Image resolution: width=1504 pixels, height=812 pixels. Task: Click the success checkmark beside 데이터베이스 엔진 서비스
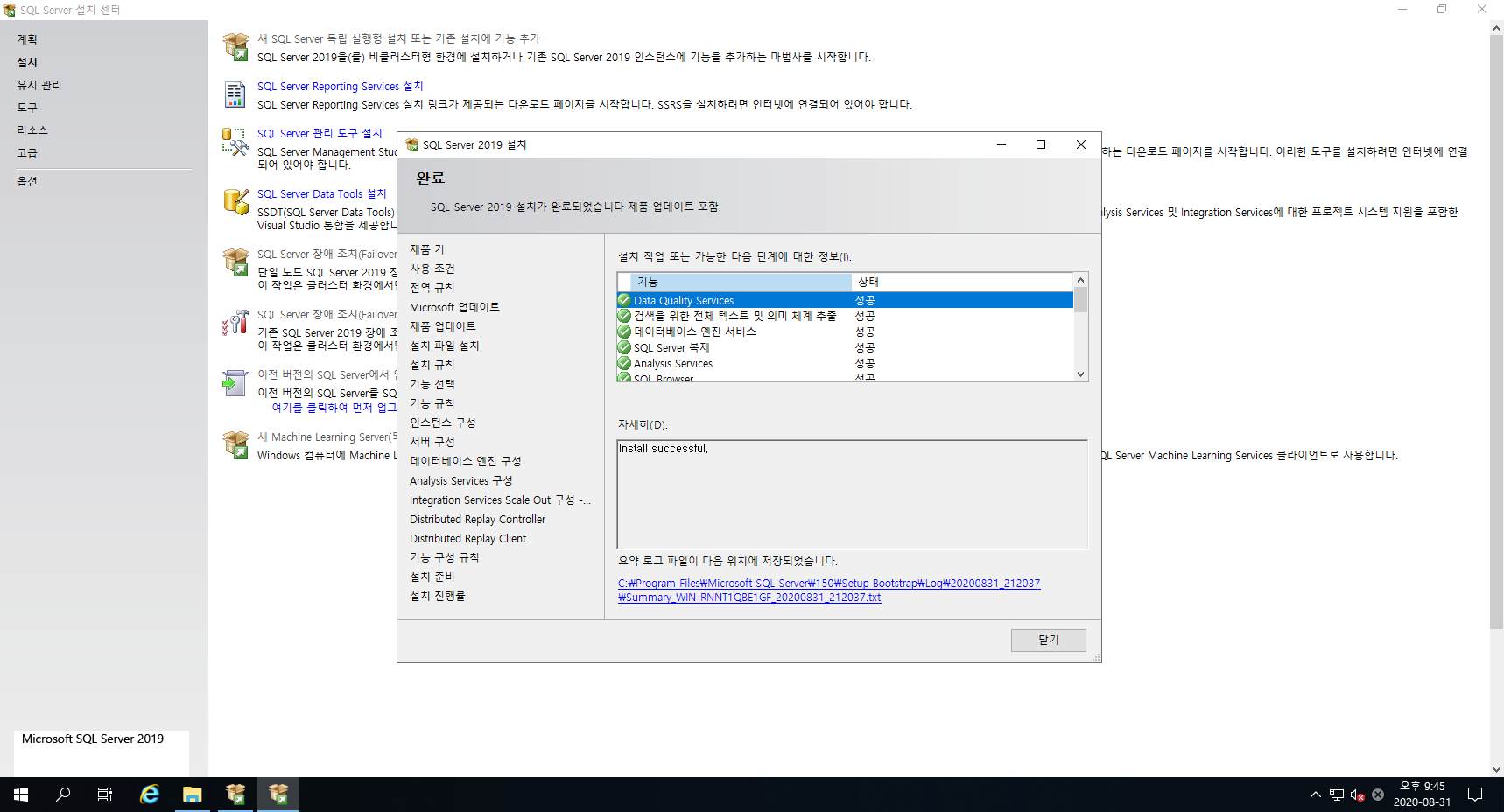pos(624,332)
